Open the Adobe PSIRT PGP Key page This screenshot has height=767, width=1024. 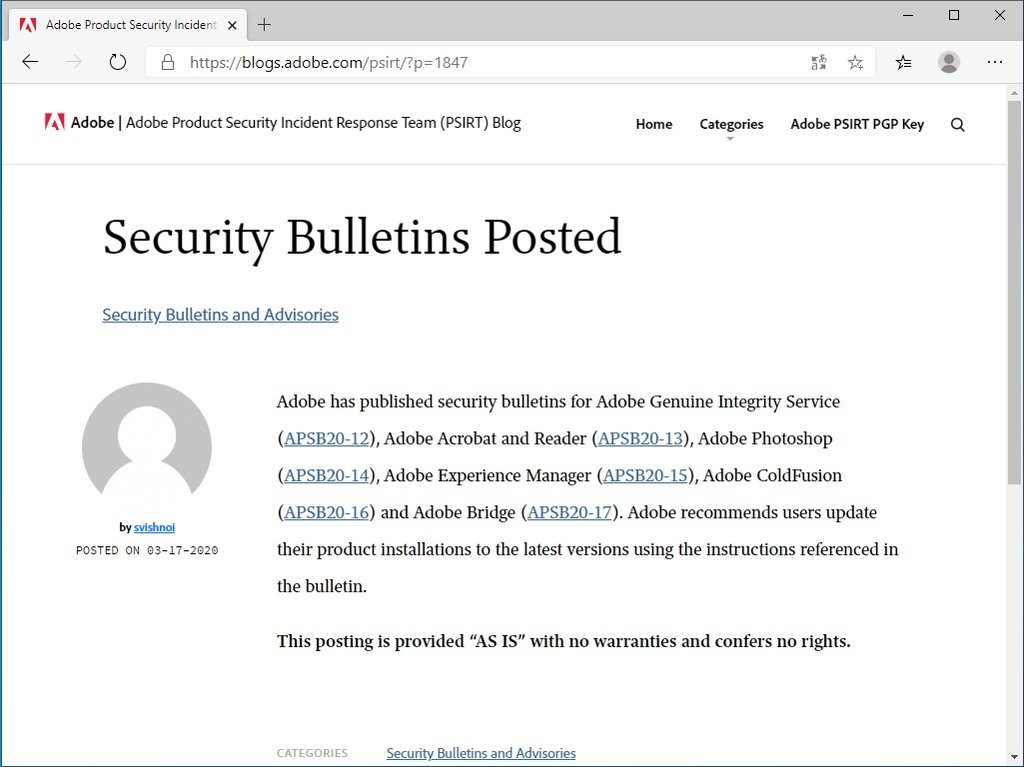[x=857, y=124]
